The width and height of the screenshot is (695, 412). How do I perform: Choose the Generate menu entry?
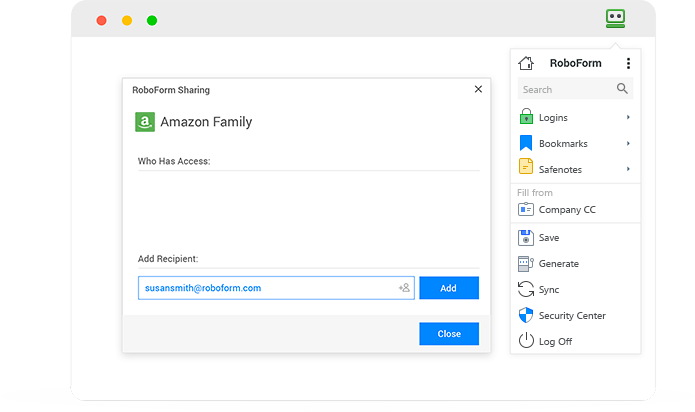[x=575, y=264]
